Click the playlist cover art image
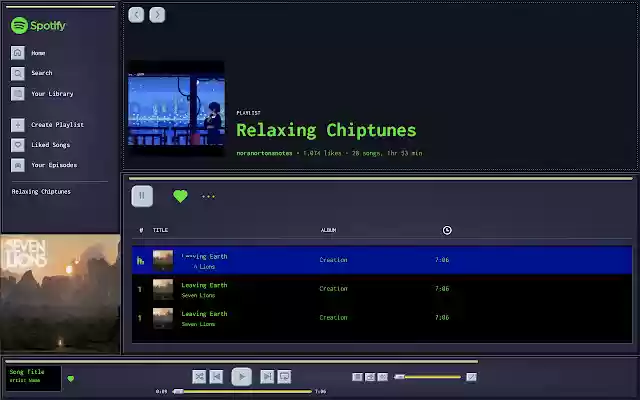 point(176,109)
